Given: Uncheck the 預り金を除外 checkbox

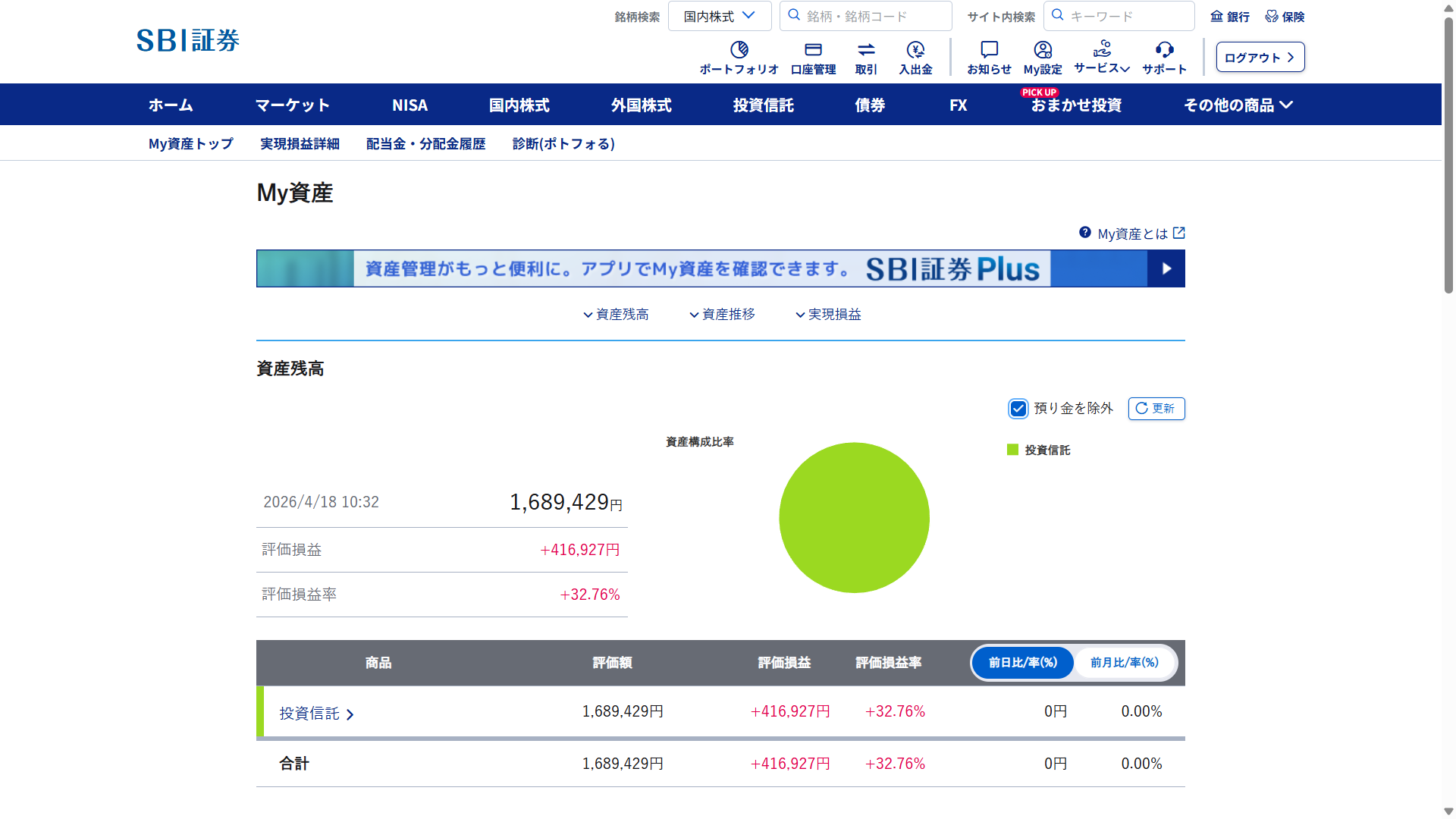Looking at the screenshot, I should [1018, 409].
